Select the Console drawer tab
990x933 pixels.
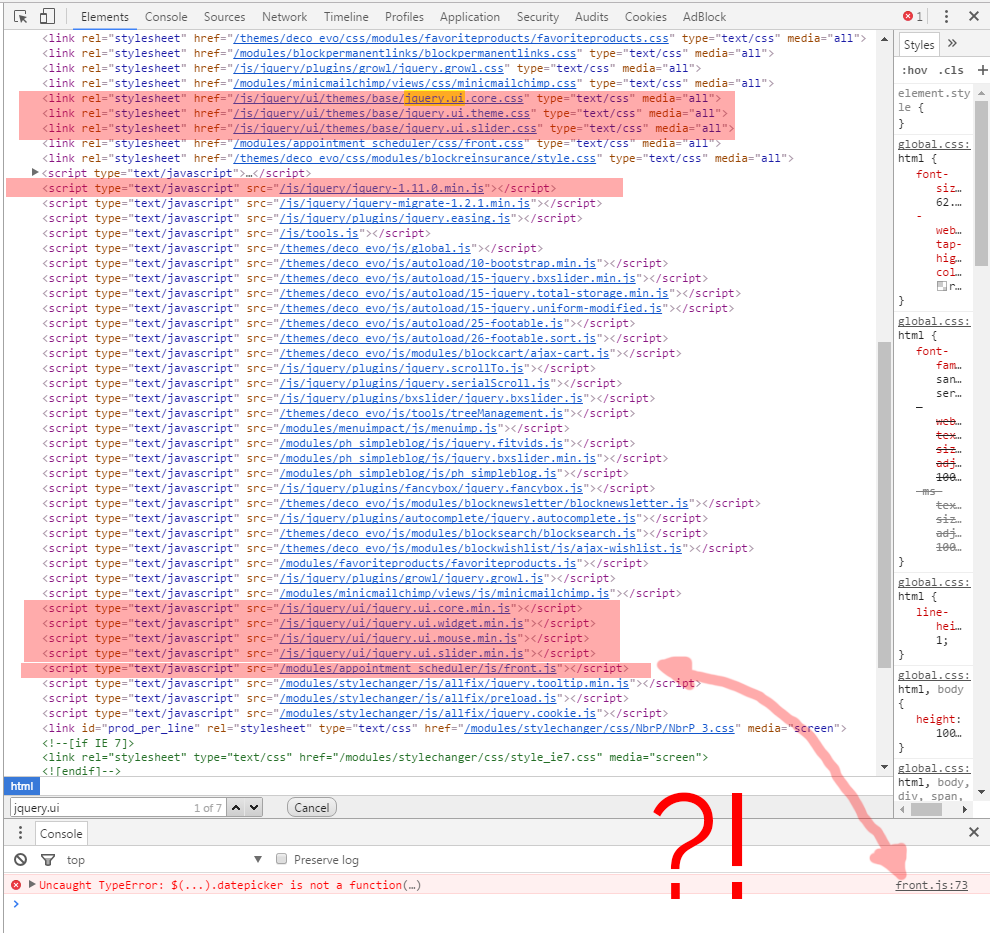(61, 833)
